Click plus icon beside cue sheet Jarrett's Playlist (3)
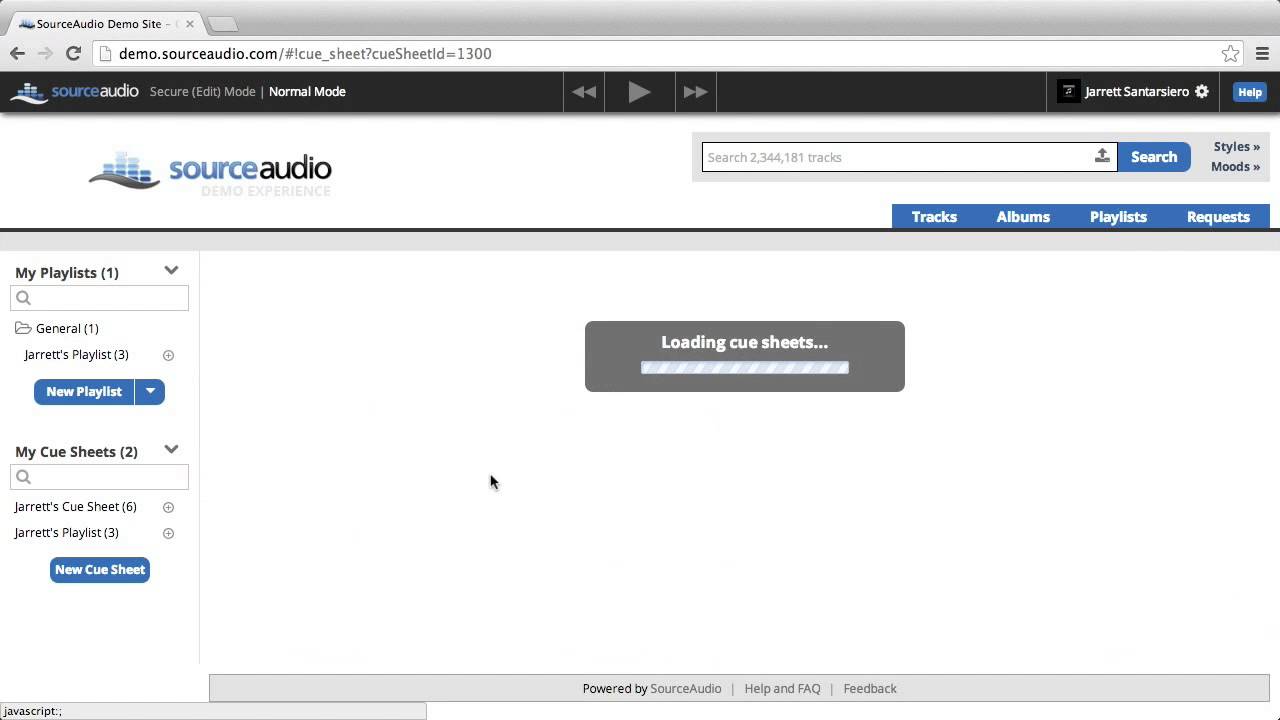1280x720 pixels. click(x=168, y=533)
